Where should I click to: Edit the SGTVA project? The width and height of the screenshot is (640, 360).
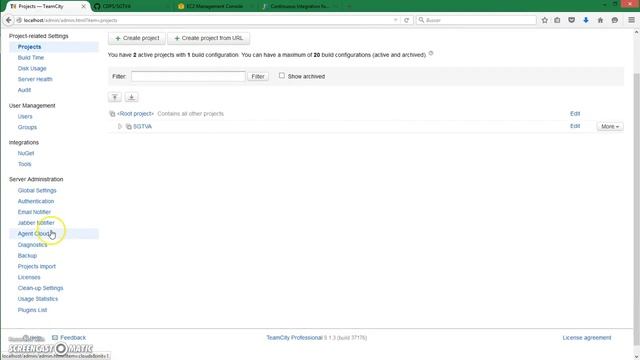(575, 126)
